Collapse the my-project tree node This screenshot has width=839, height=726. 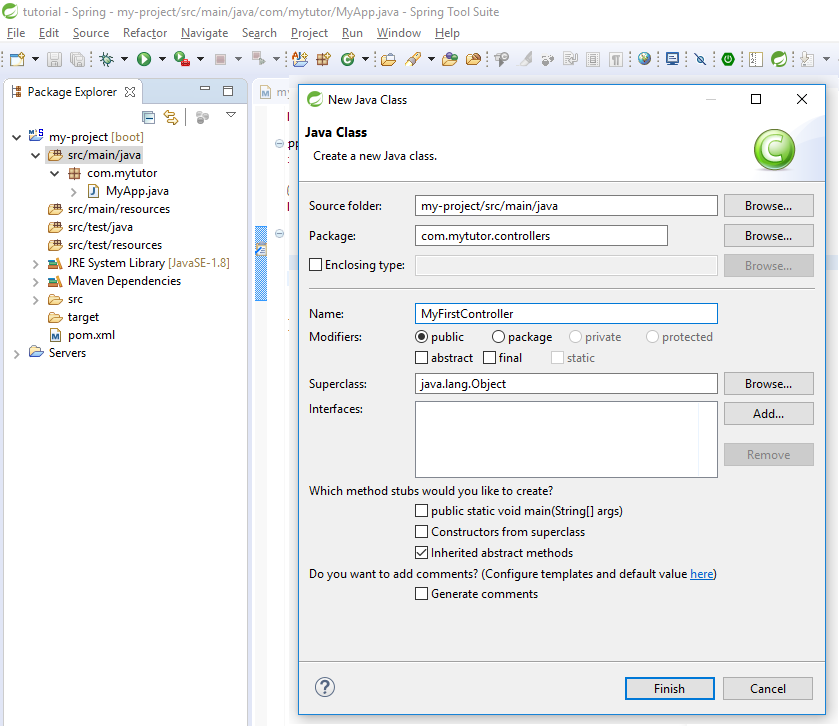pos(17,137)
